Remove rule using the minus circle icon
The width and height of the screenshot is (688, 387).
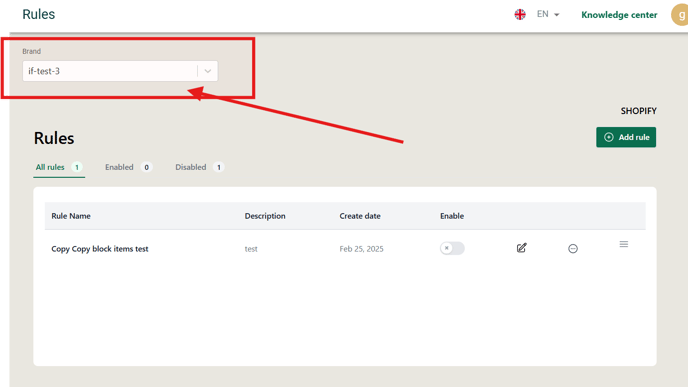pyautogui.click(x=573, y=249)
